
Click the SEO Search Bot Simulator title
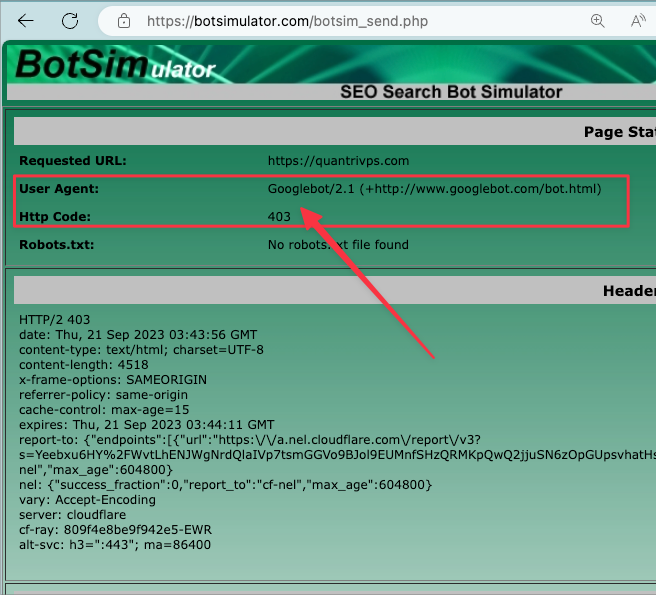point(451,92)
